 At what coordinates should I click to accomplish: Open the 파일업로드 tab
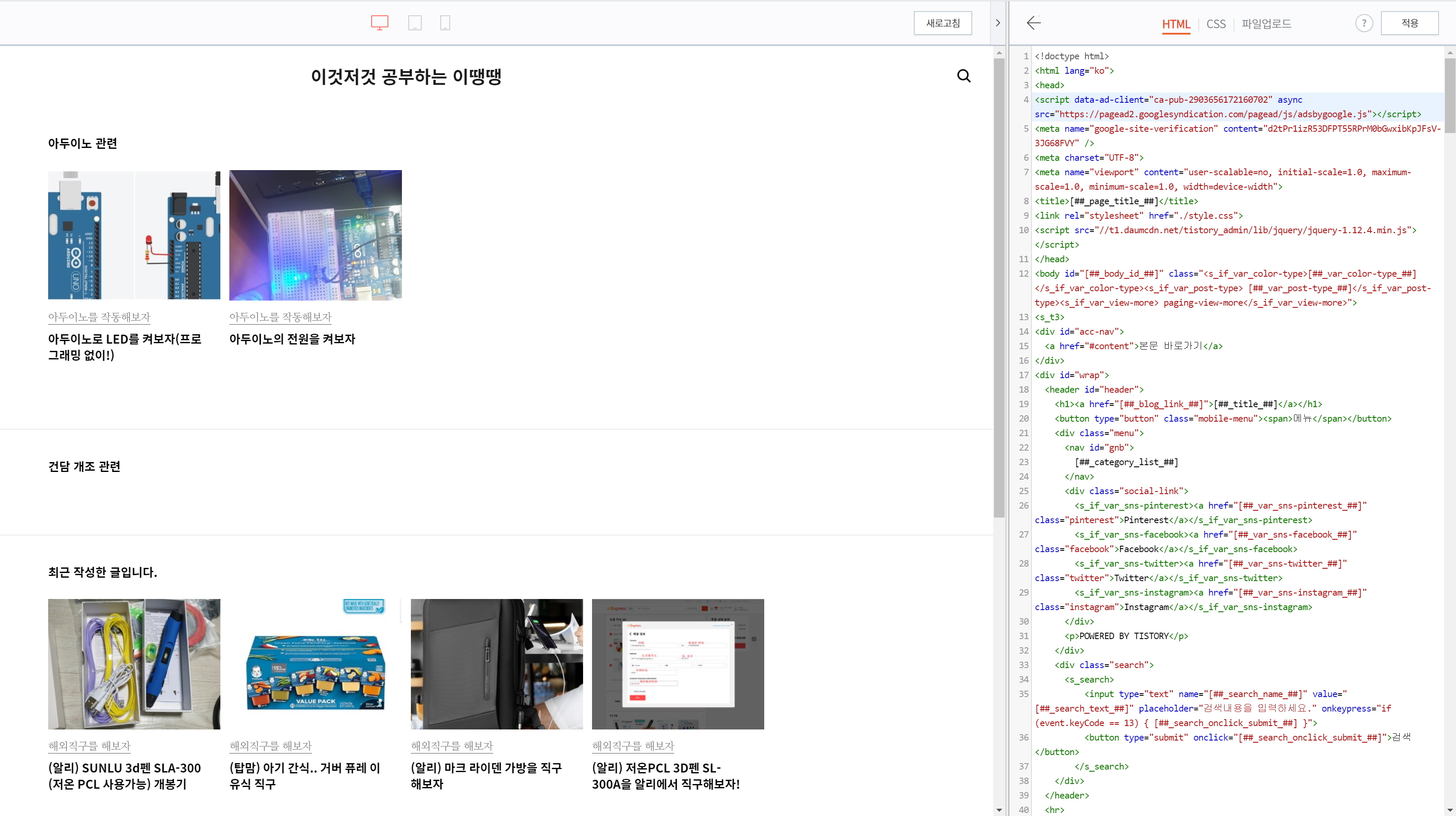tap(1266, 24)
